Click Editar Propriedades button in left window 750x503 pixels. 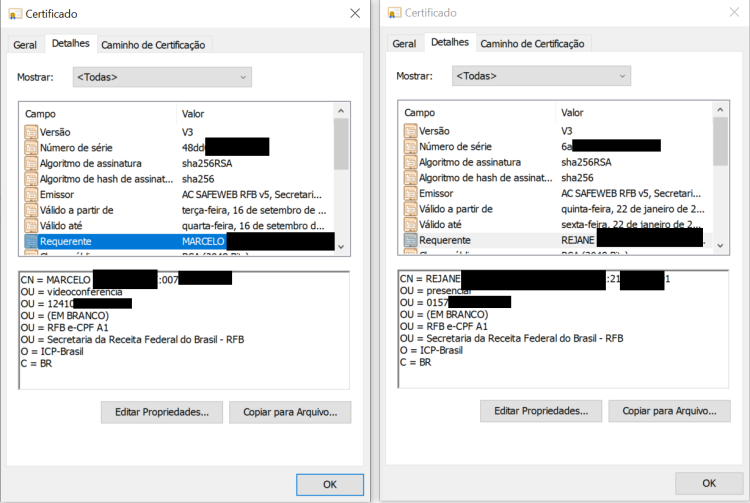162,412
